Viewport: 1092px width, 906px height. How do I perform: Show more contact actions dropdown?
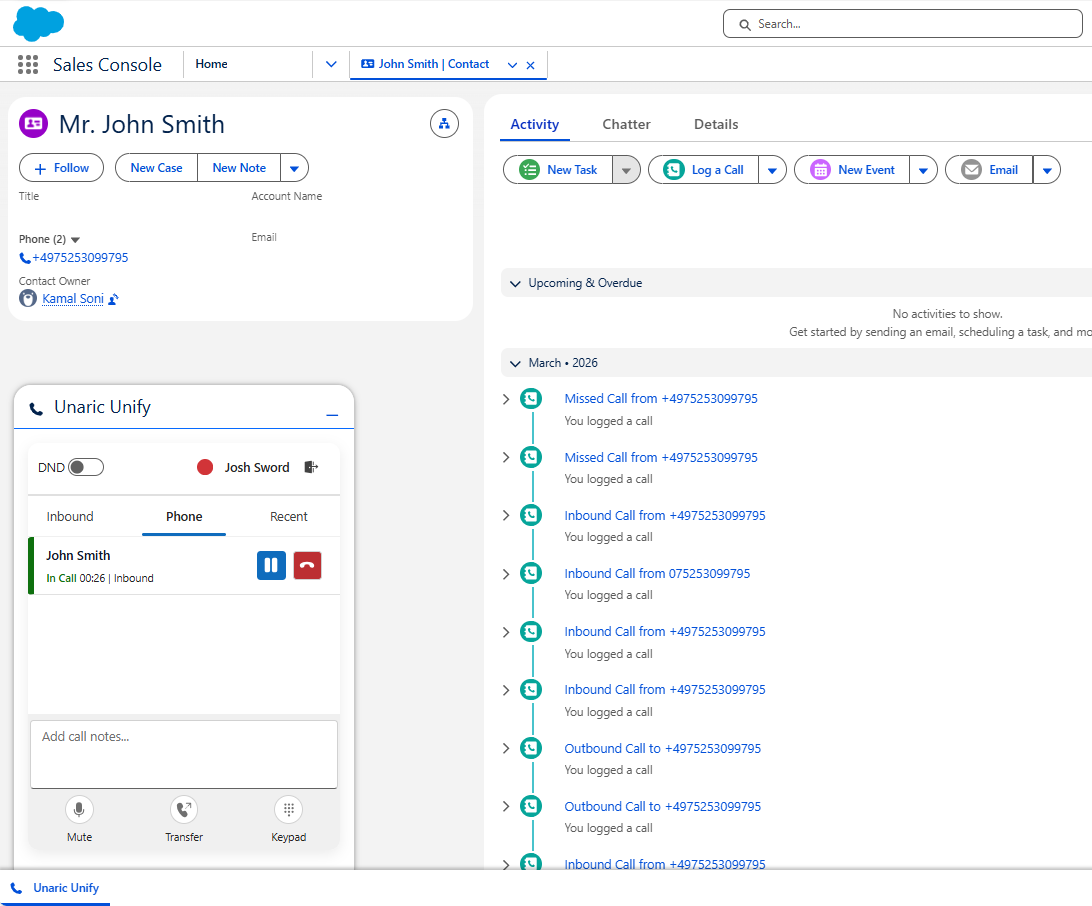[294, 168]
